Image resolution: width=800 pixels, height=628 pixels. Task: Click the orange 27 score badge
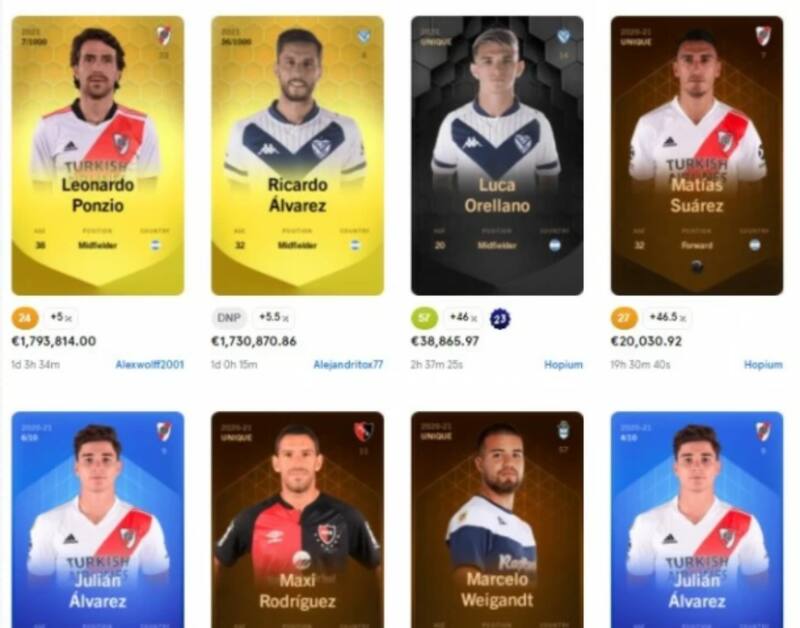[x=624, y=318]
